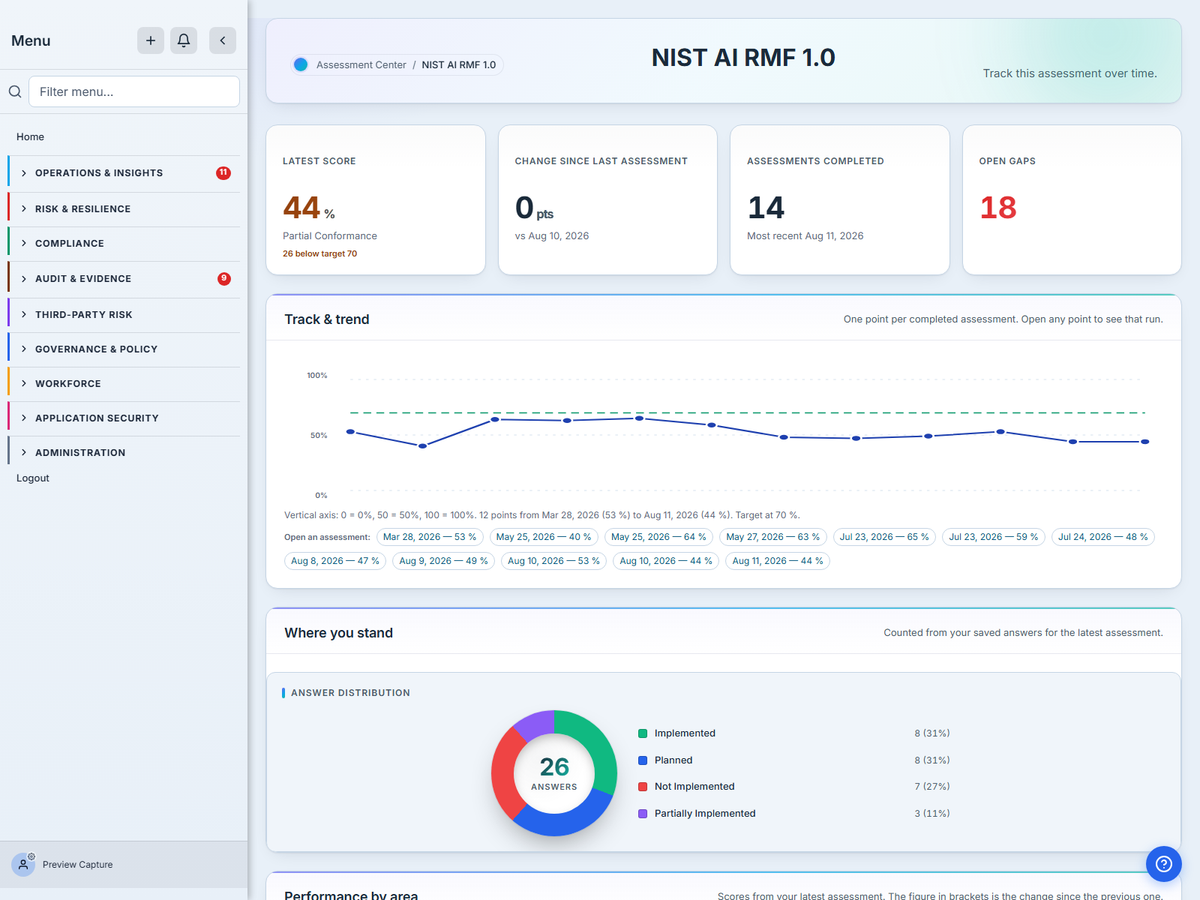Click Partially Implemented count '3 (11%)'

[x=932, y=813]
